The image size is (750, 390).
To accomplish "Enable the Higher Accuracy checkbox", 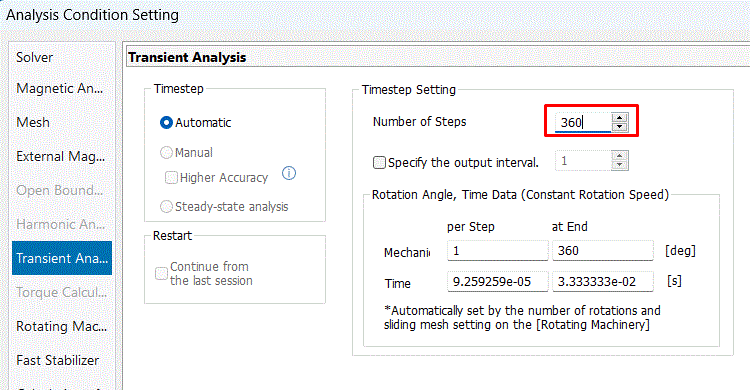I will pos(171,178).
